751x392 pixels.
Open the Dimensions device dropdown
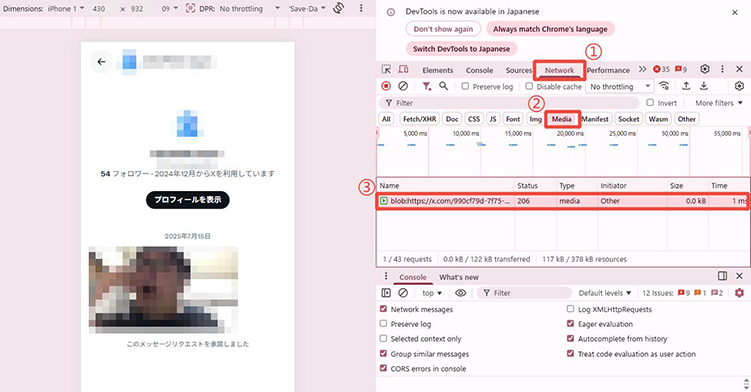click(x=66, y=9)
